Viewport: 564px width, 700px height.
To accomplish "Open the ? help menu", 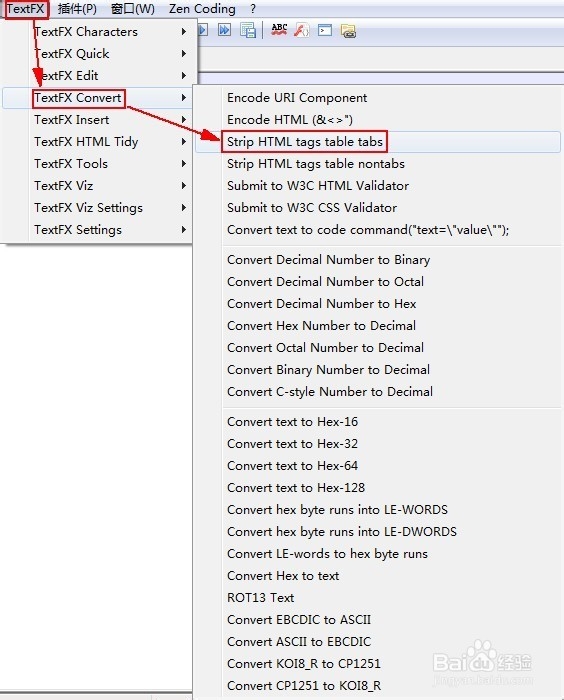I will [253, 8].
